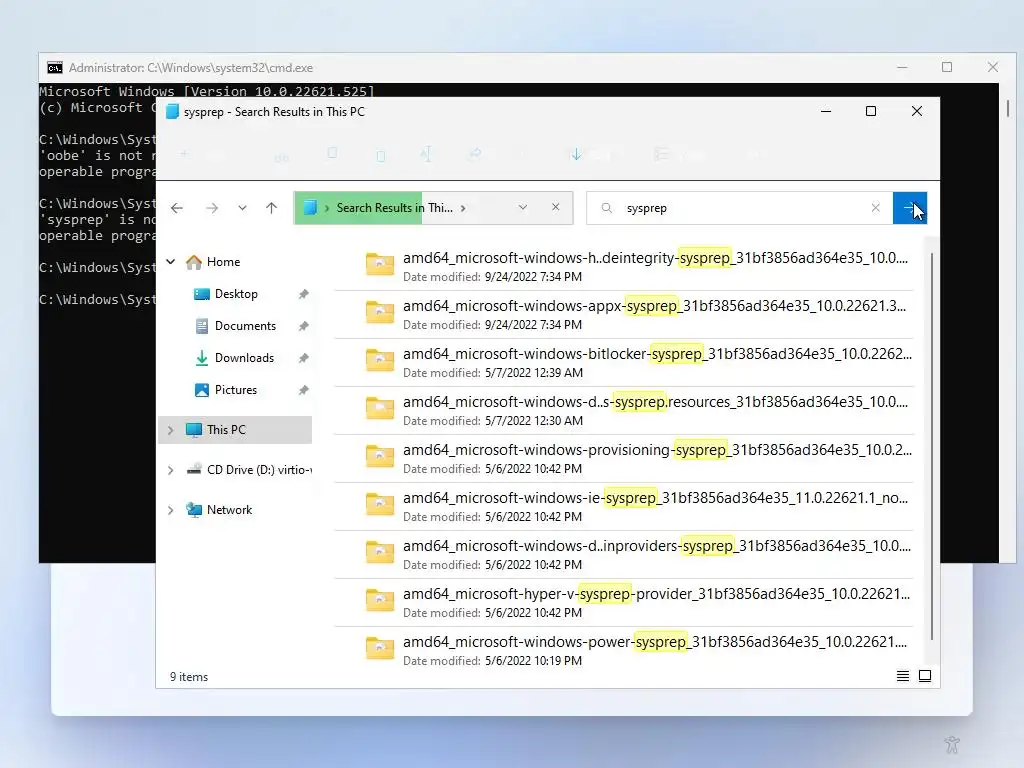Minimize the sysprep search results window
This screenshot has height=768, width=1024.
826,111
